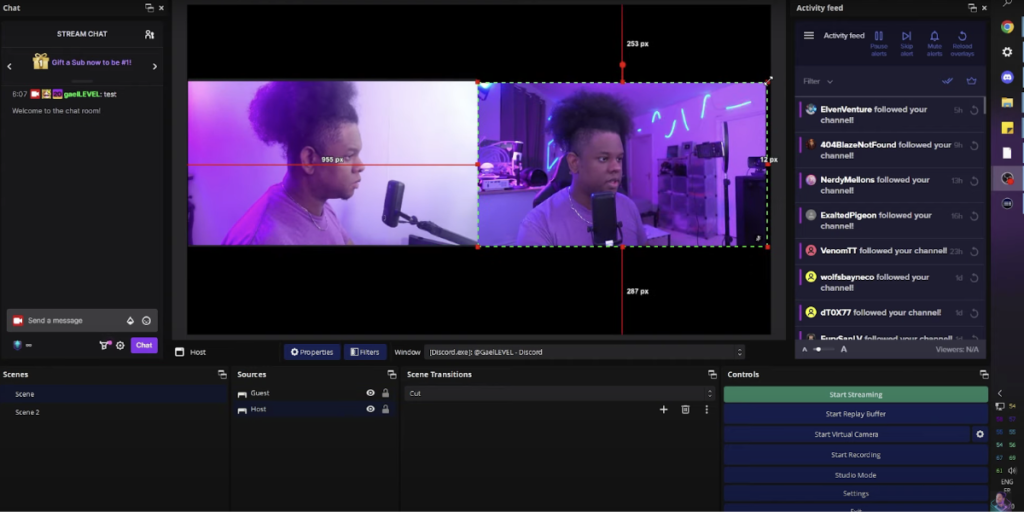Pause alerts in Activity feed

(x=878, y=43)
